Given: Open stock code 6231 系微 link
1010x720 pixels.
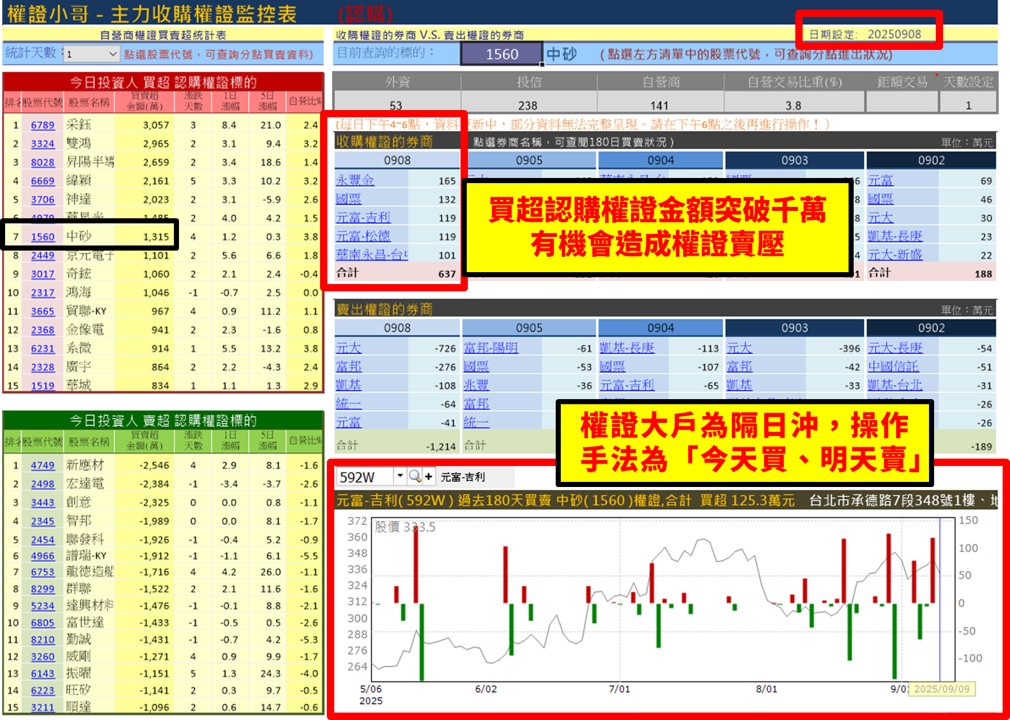Looking at the screenshot, I should (x=43, y=348).
